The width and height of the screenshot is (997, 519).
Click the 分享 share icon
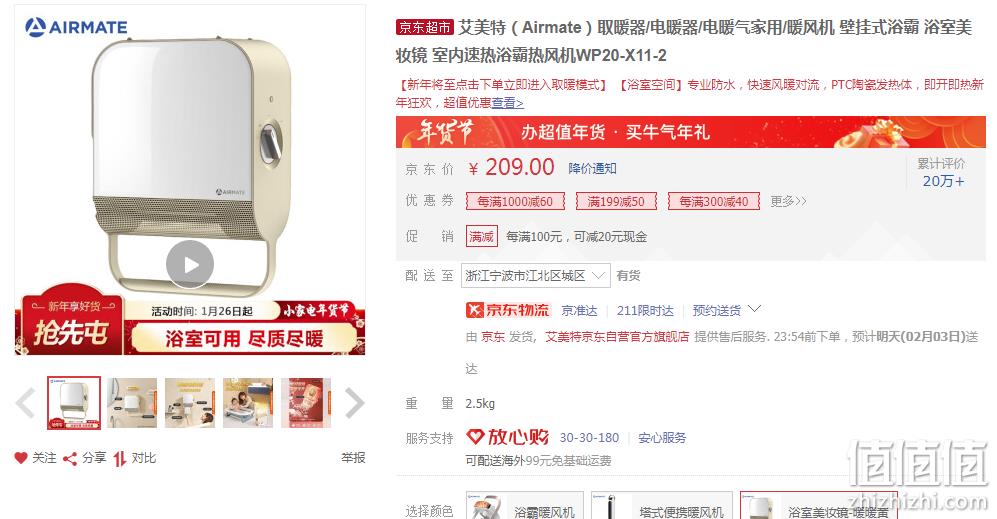pyautogui.click(x=70, y=459)
